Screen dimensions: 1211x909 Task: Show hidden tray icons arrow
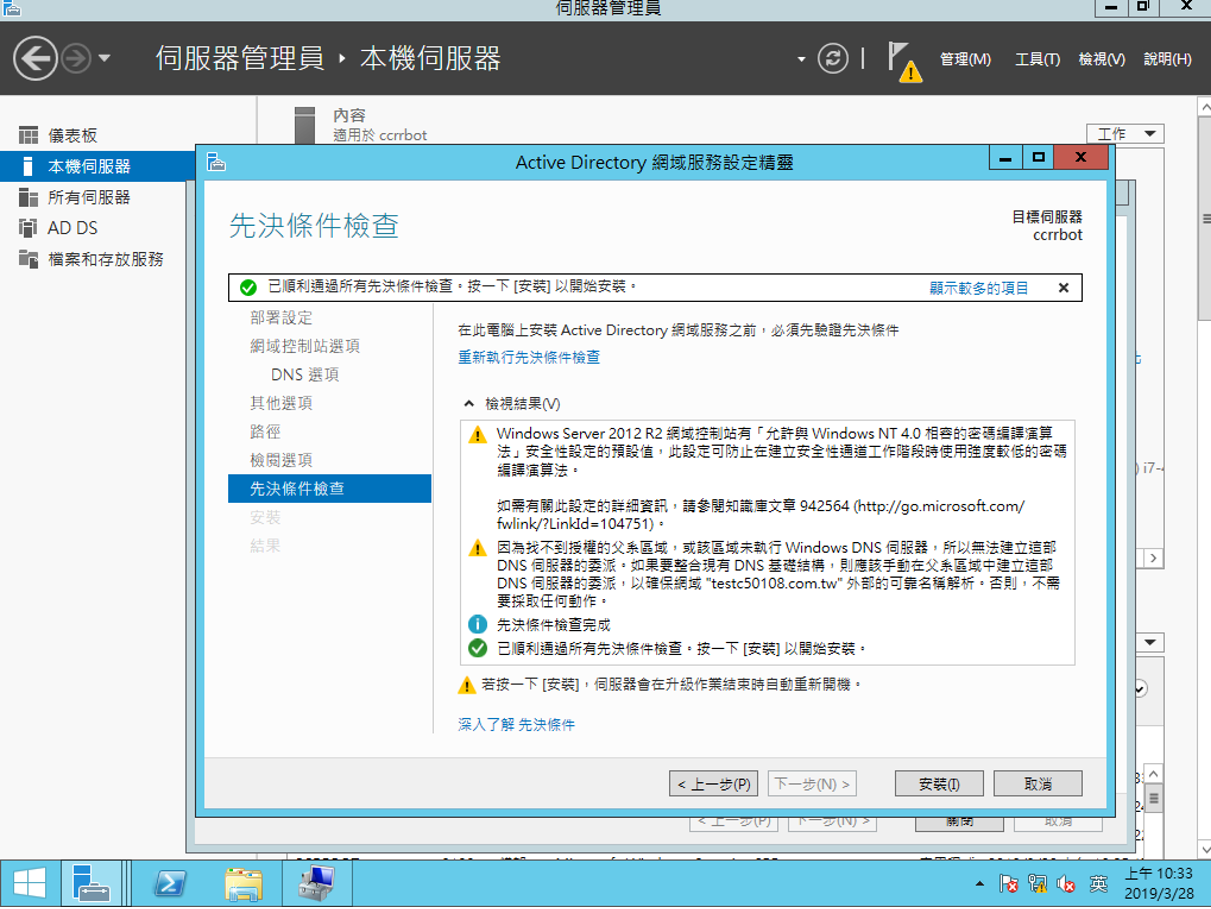click(979, 885)
